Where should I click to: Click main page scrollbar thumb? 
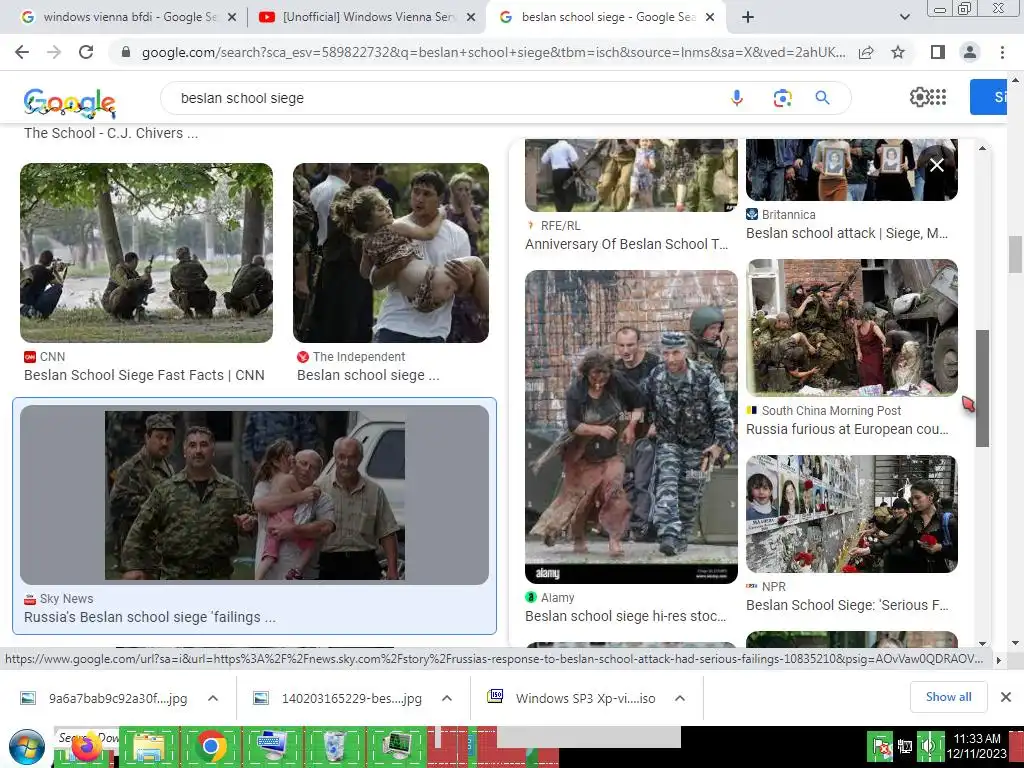[x=1016, y=254]
